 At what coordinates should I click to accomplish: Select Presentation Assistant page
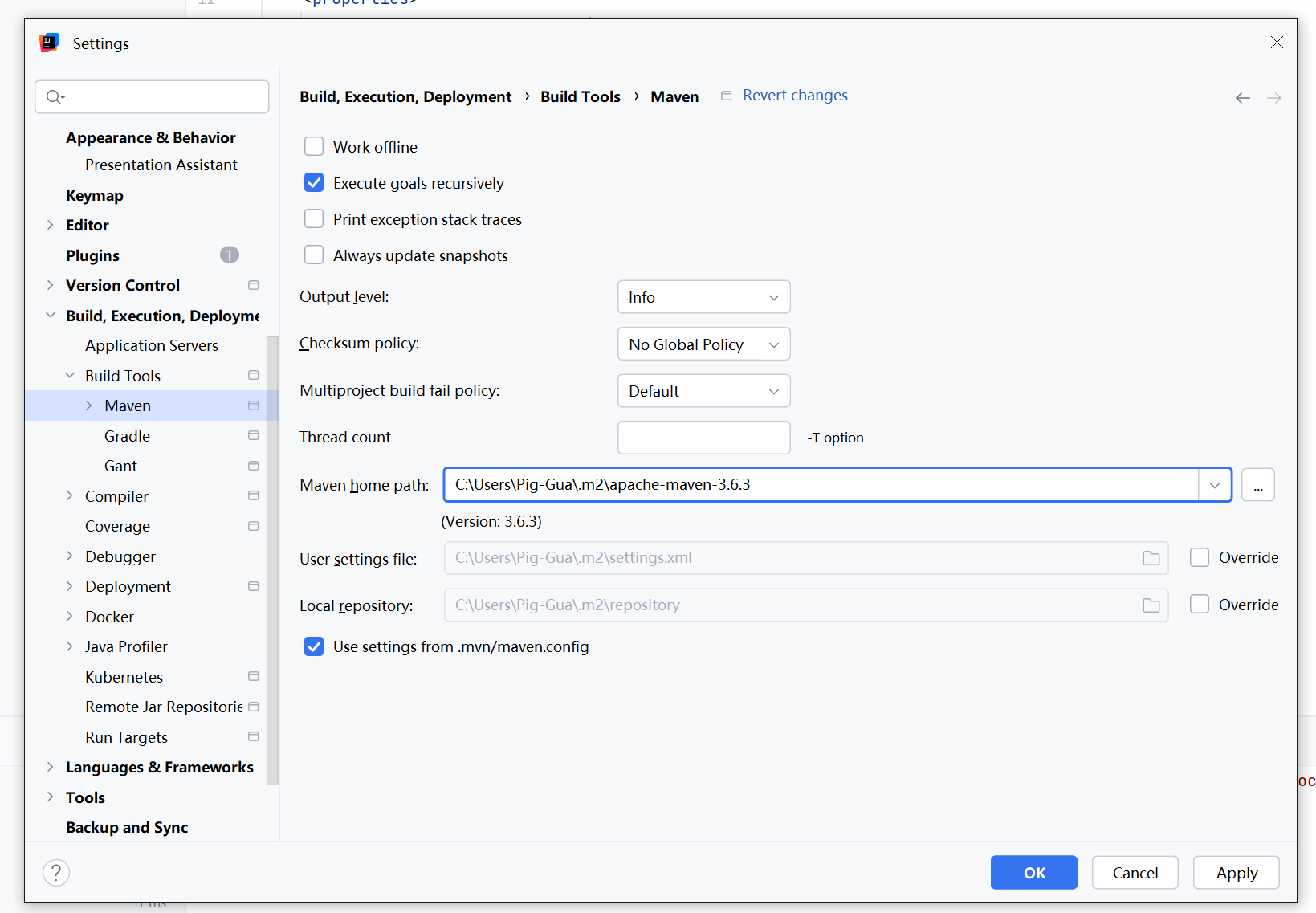(x=161, y=165)
